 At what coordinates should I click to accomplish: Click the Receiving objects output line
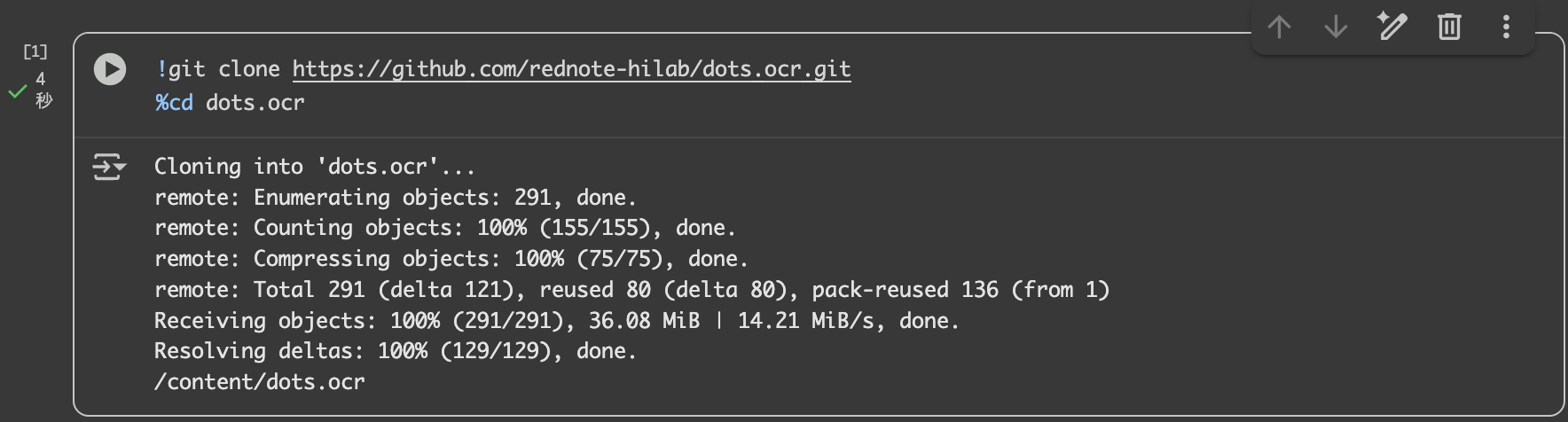(x=556, y=321)
